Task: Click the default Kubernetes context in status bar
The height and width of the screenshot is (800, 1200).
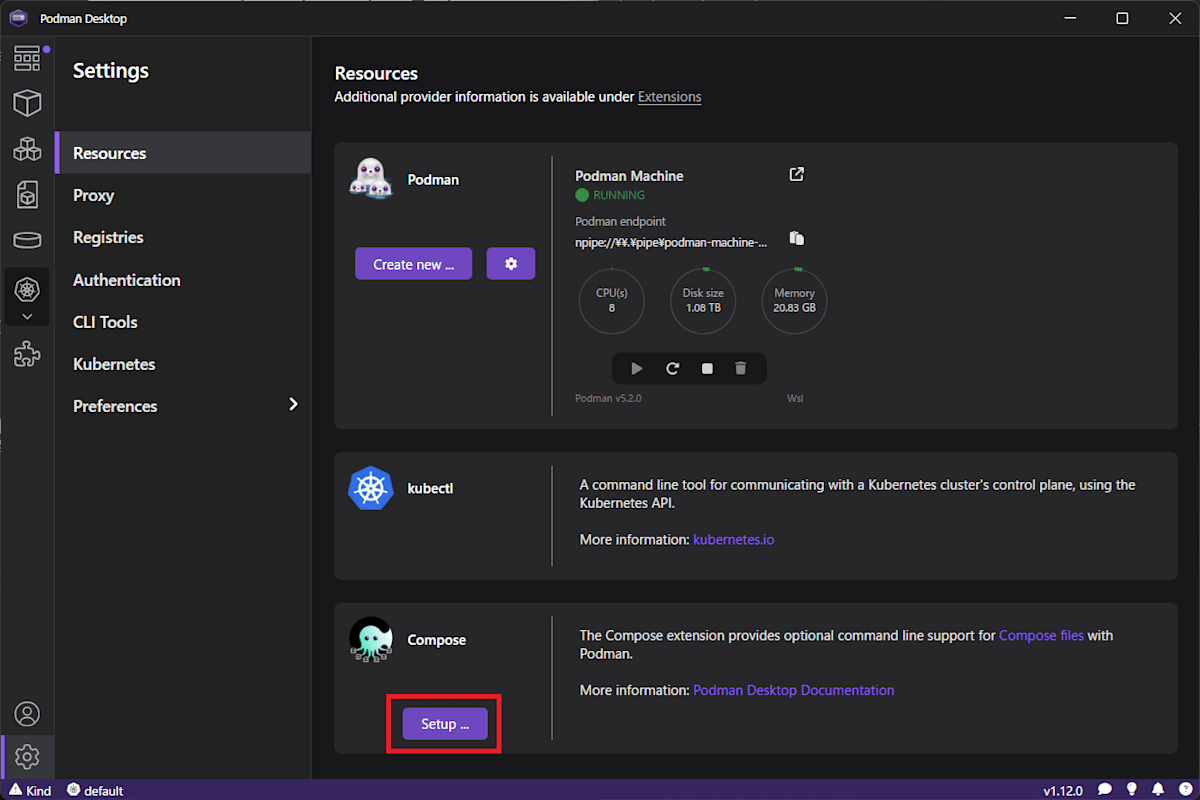Action: pos(95,790)
